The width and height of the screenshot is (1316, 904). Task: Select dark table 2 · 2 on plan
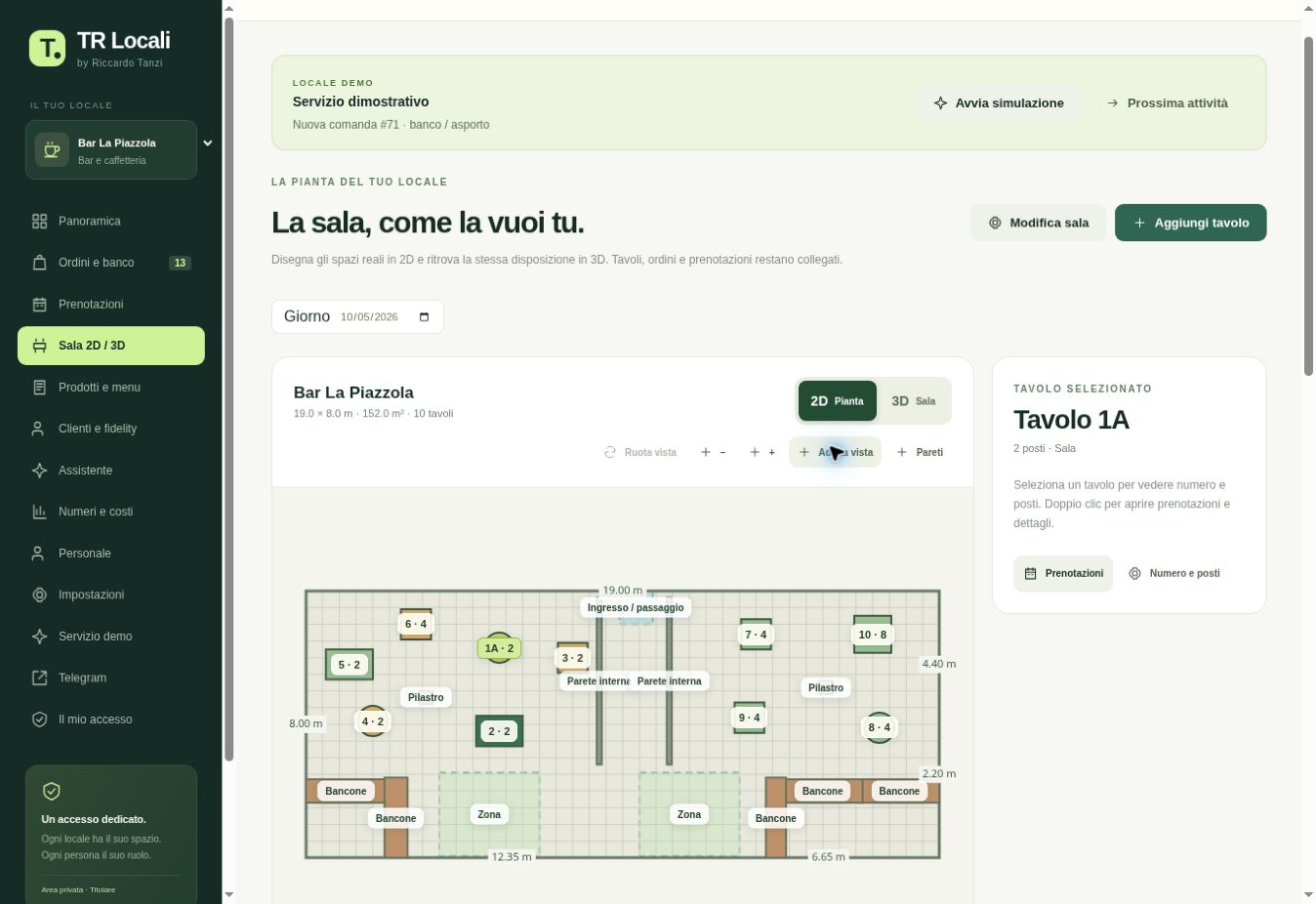[x=499, y=731]
